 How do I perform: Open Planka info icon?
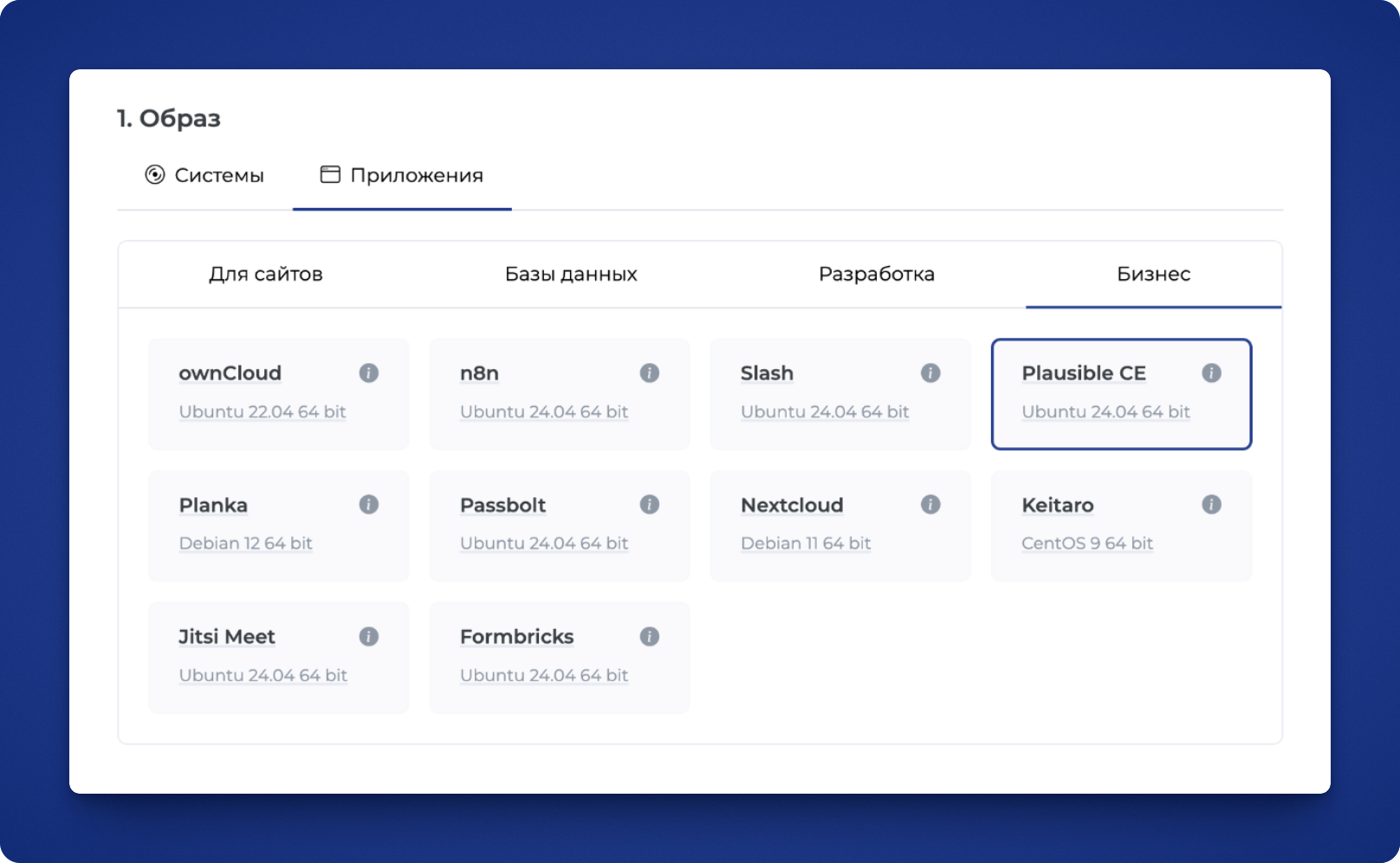(369, 504)
